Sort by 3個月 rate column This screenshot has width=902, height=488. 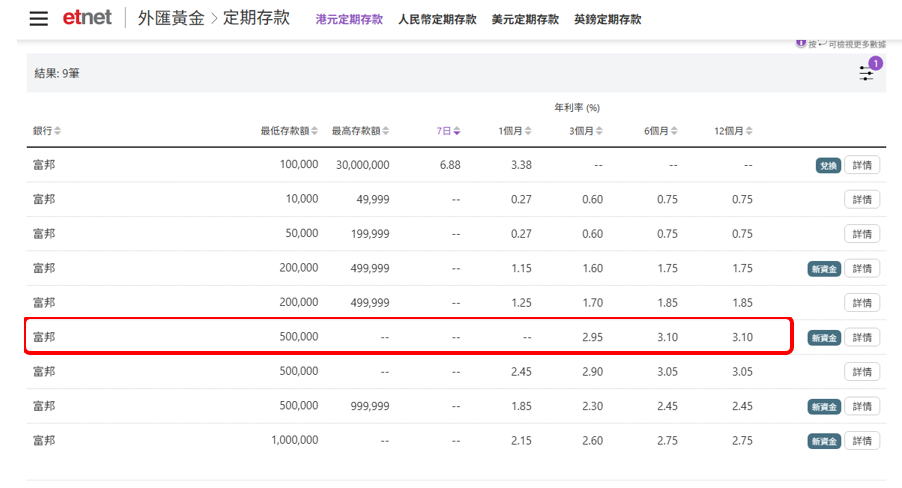pyautogui.click(x=586, y=131)
